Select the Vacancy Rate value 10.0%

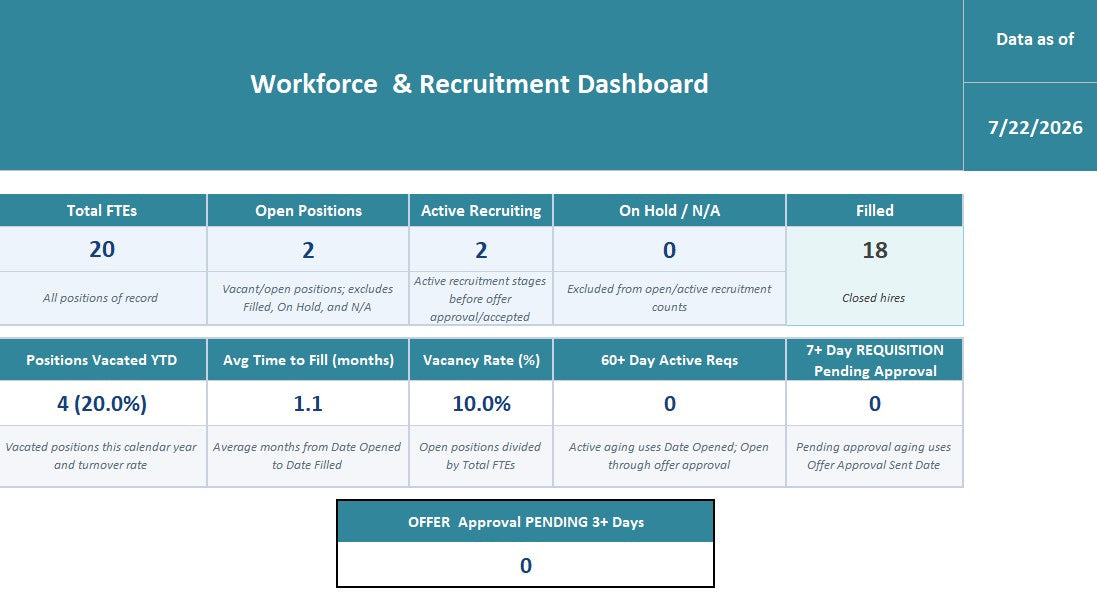(481, 404)
